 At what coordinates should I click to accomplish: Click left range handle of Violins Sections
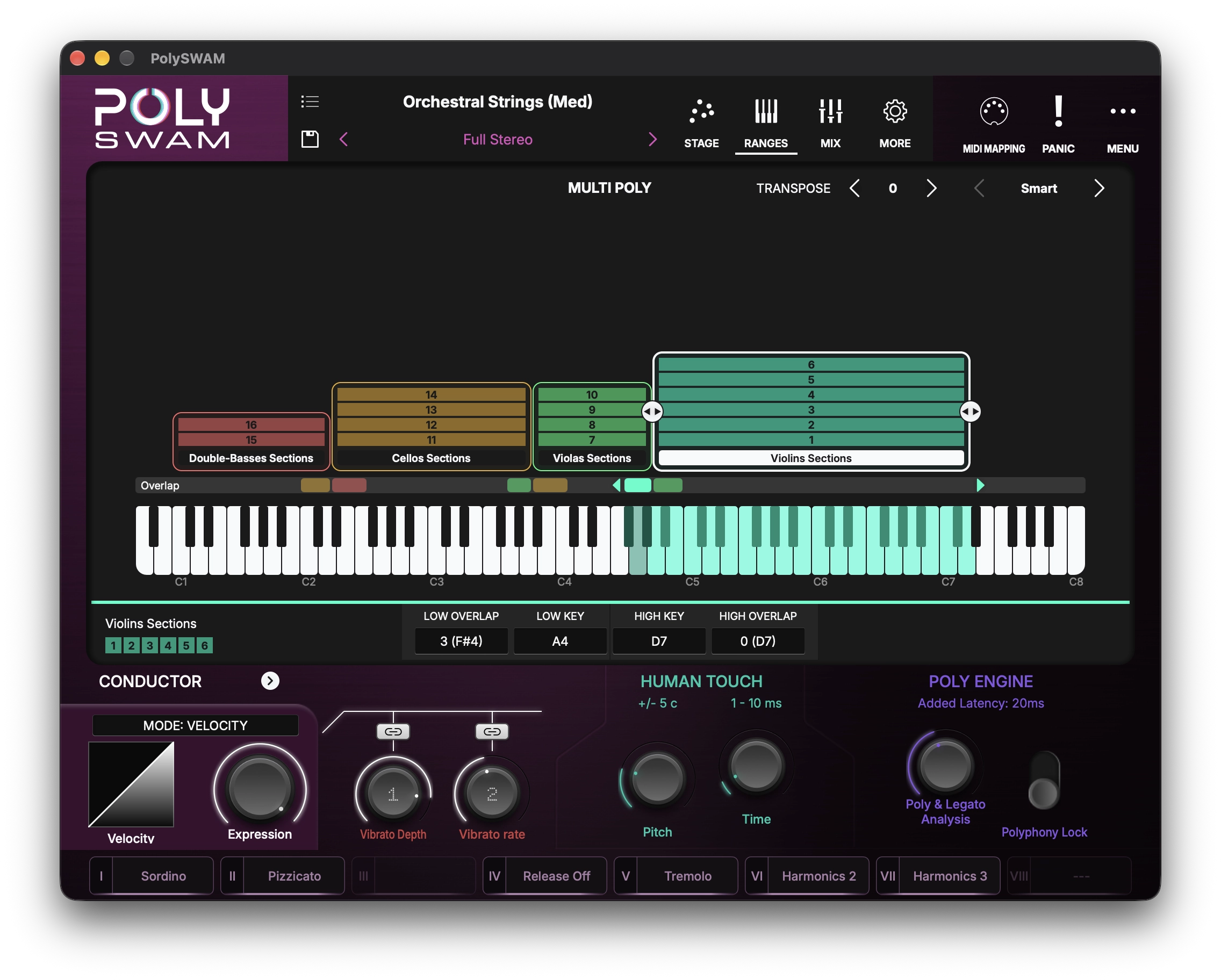652,412
